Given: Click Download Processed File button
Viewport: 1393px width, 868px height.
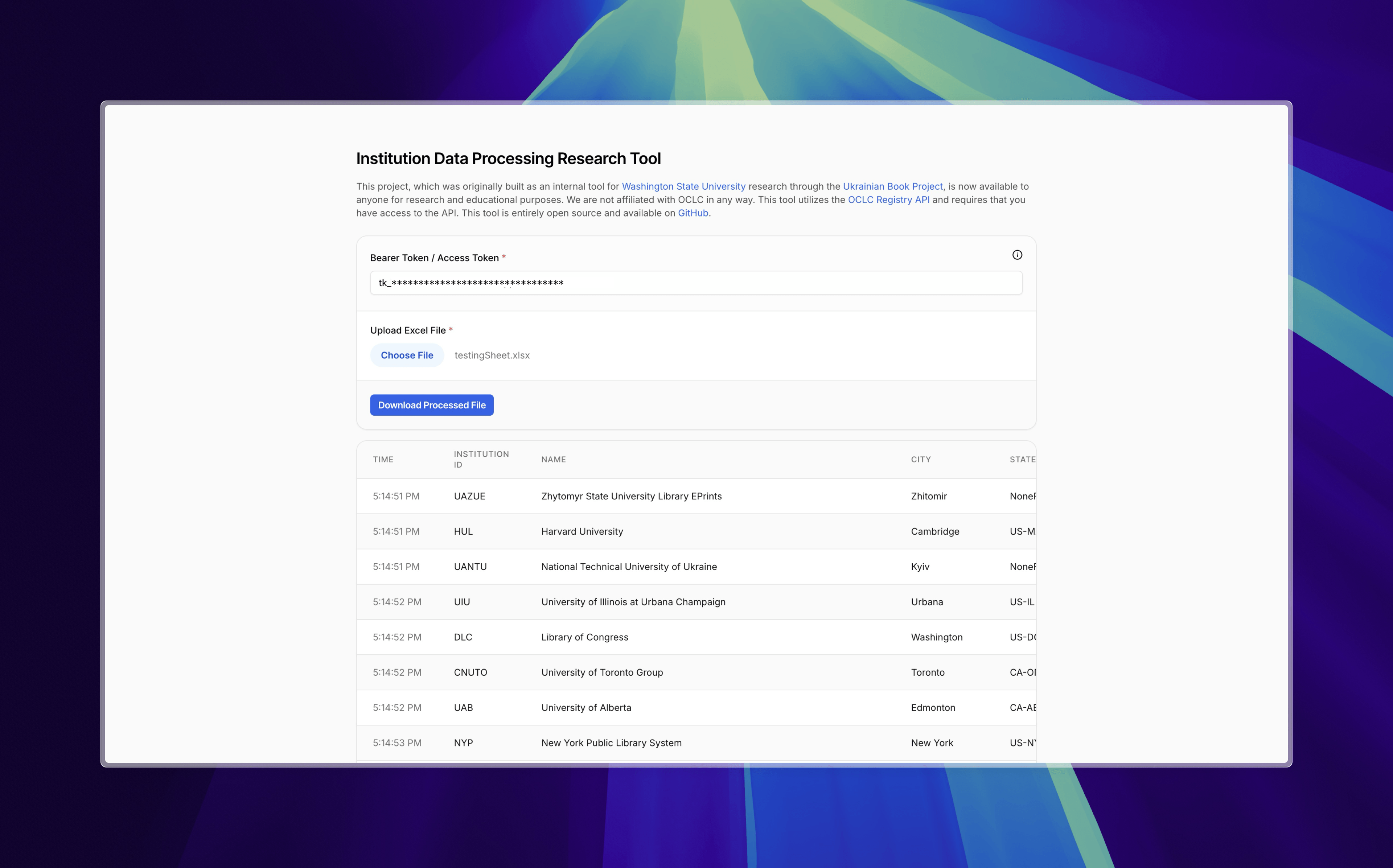Looking at the screenshot, I should pos(432,405).
